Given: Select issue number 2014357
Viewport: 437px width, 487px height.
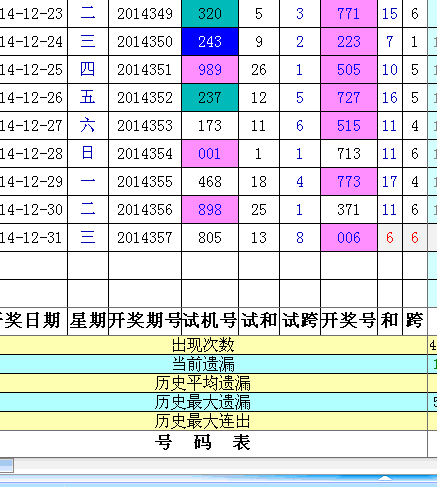Looking at the screenshot, I should [x=145, y=238].
